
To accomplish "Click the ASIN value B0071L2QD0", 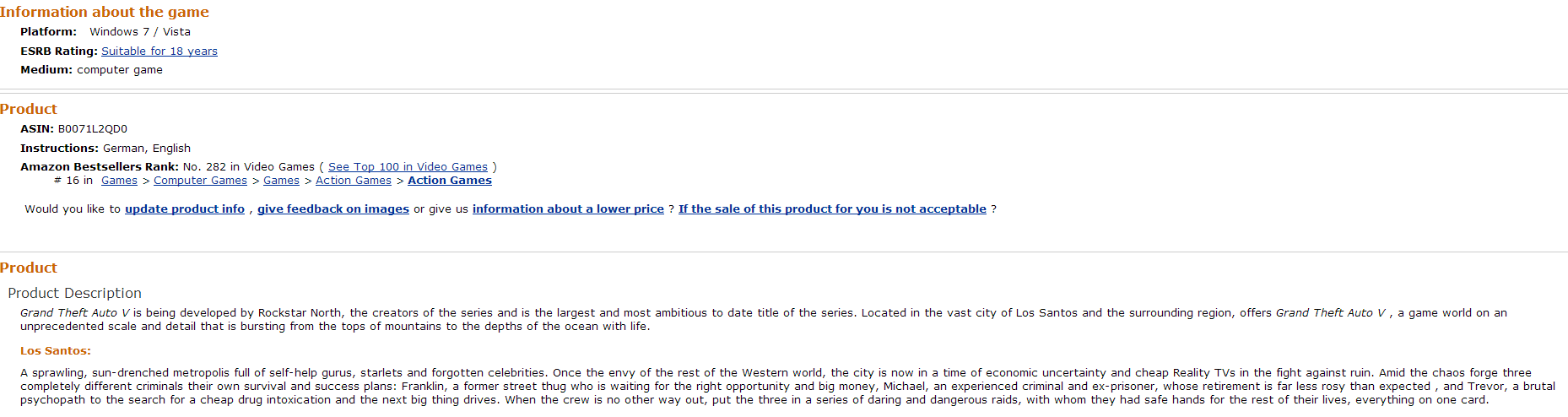I will (92, 129).
